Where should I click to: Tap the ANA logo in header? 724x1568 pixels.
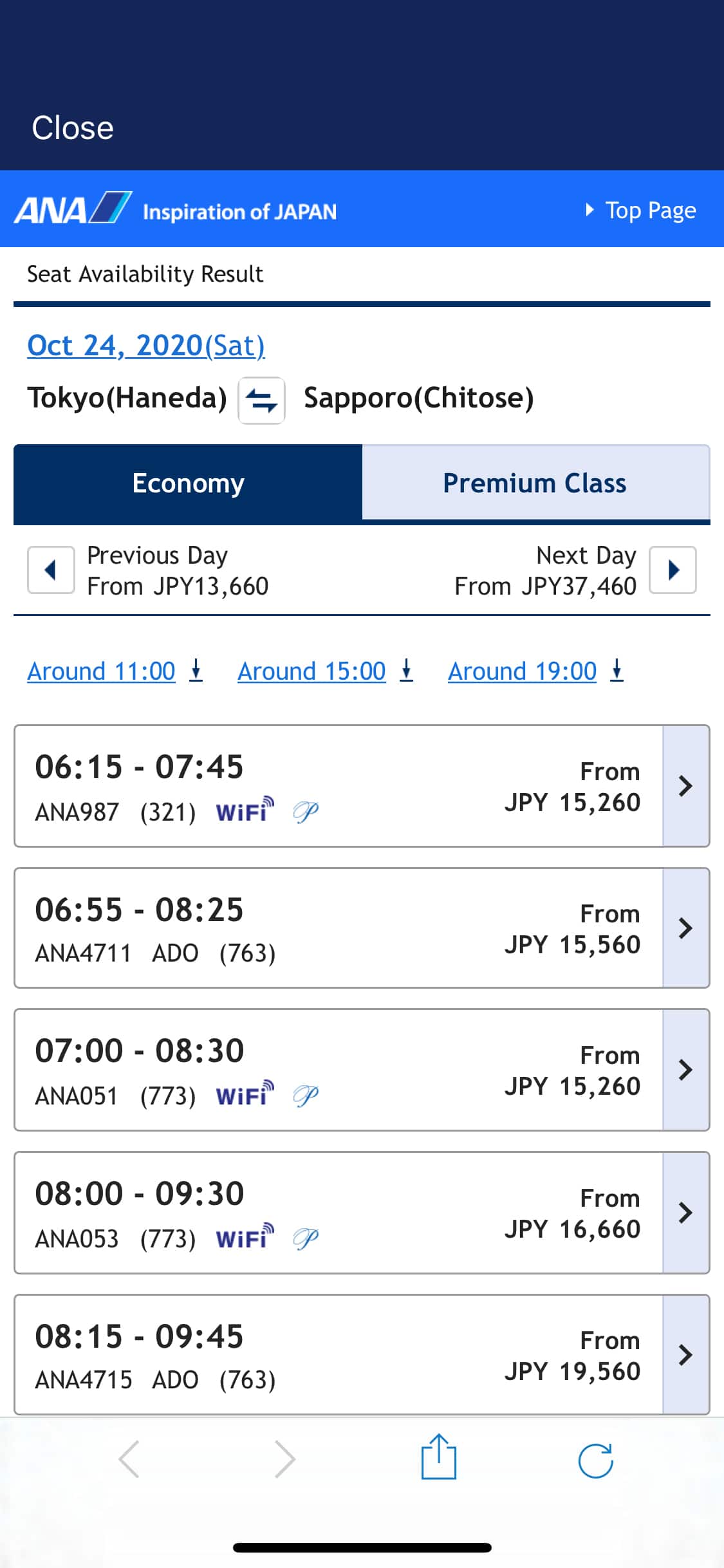point(73,209)
